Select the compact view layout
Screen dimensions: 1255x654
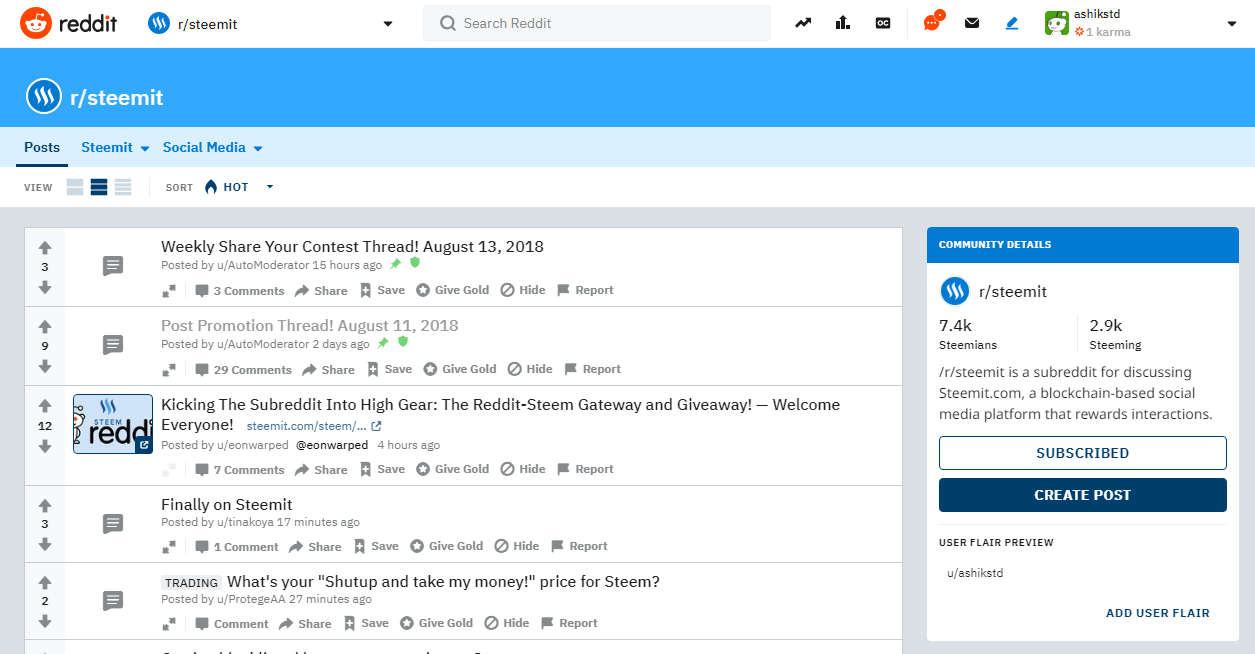[123, 187]
